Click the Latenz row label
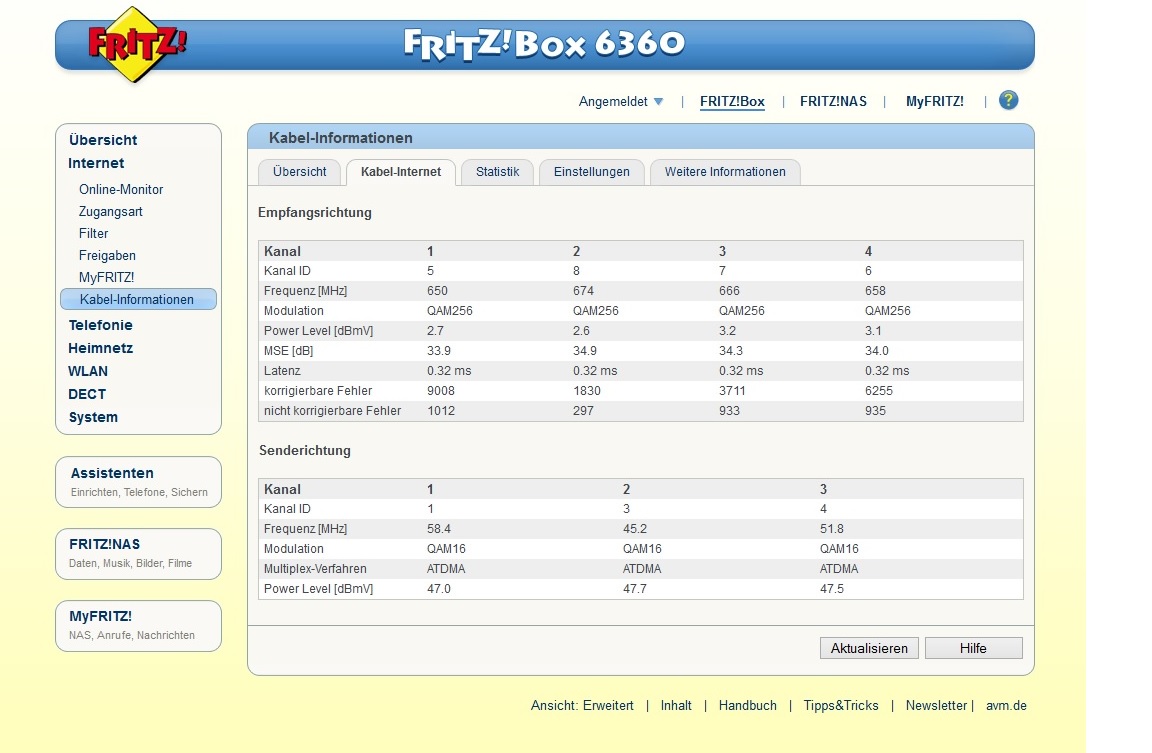 coord(282,371)
